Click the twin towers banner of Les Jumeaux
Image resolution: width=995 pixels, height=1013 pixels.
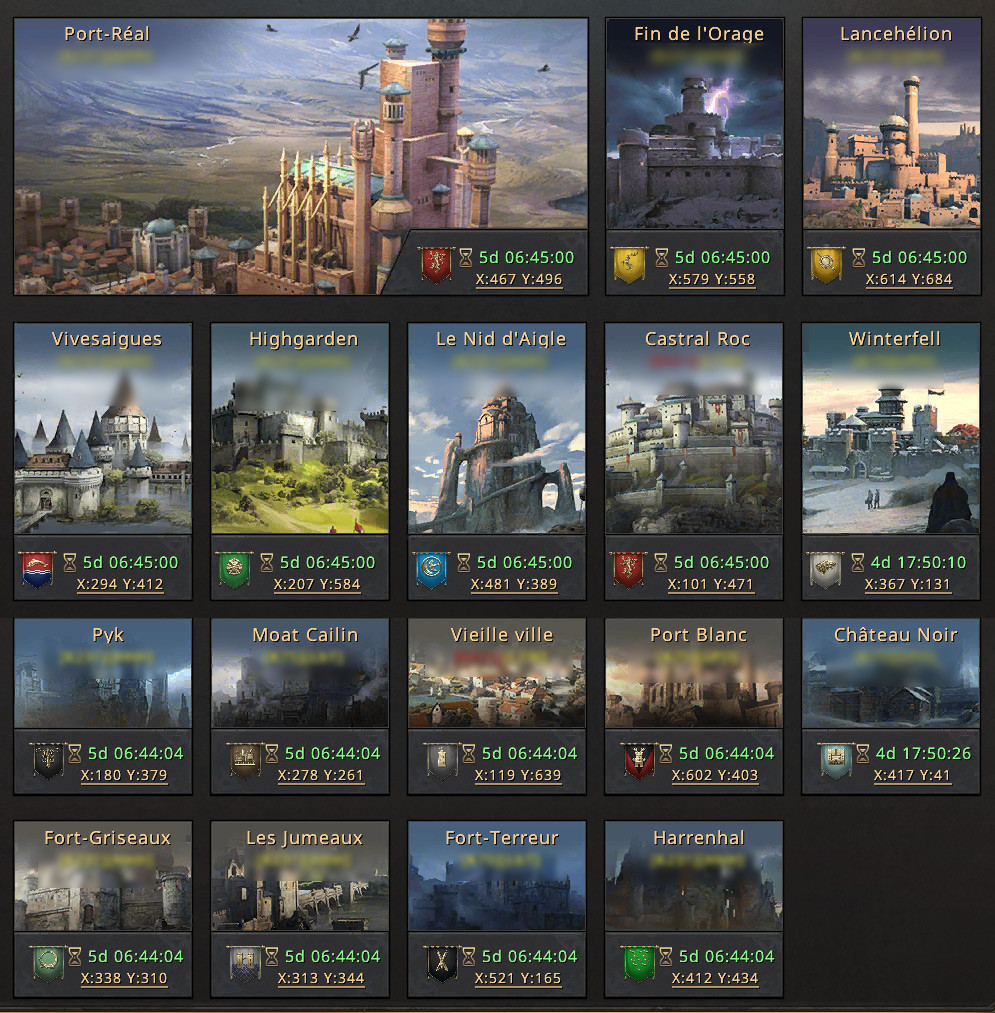[x=246, y=963]
